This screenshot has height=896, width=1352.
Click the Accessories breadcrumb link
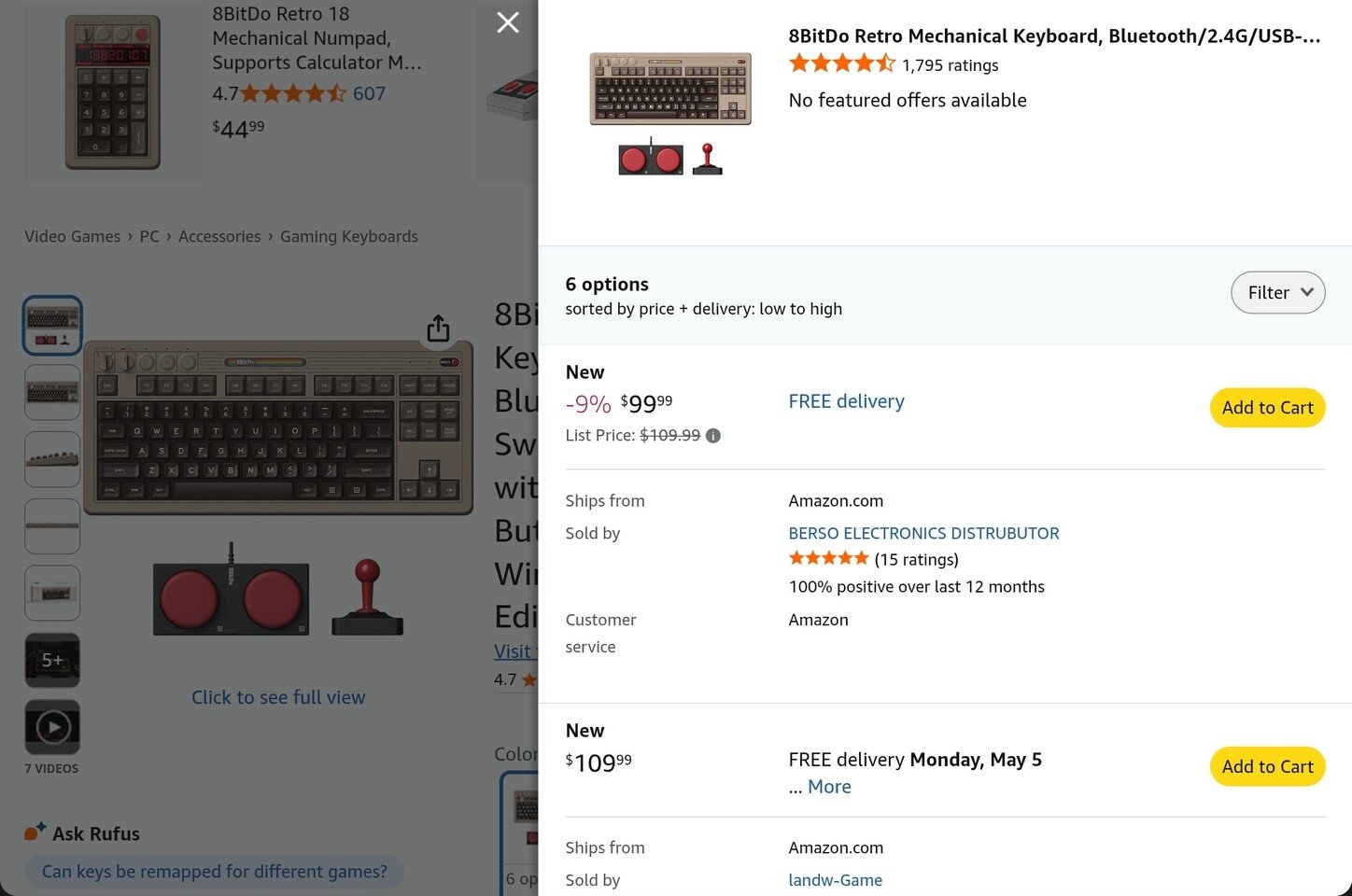pos(219,237)
